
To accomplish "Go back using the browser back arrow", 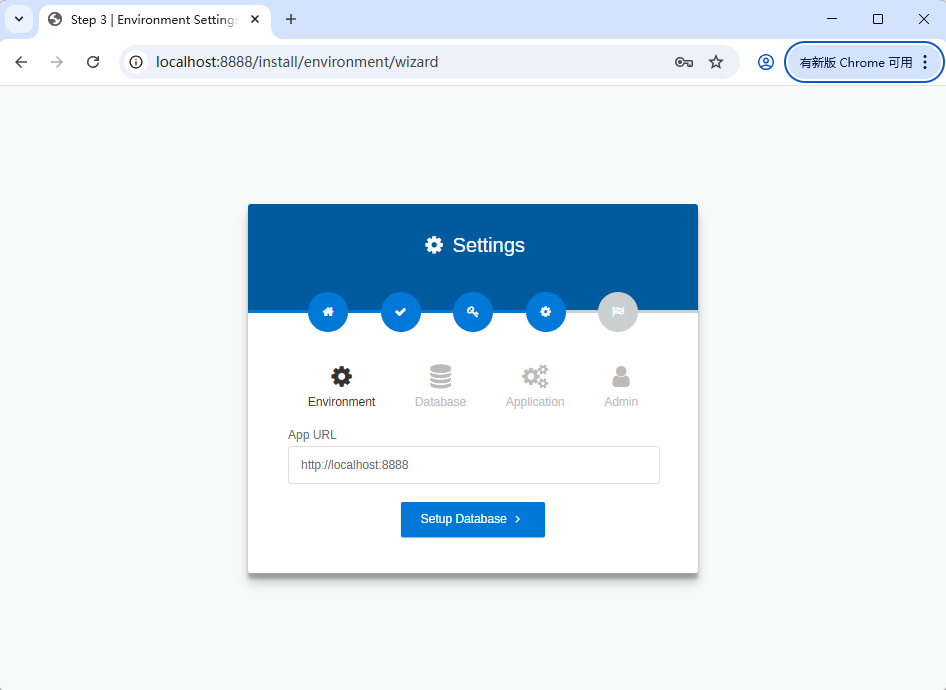I will point(21,62).
